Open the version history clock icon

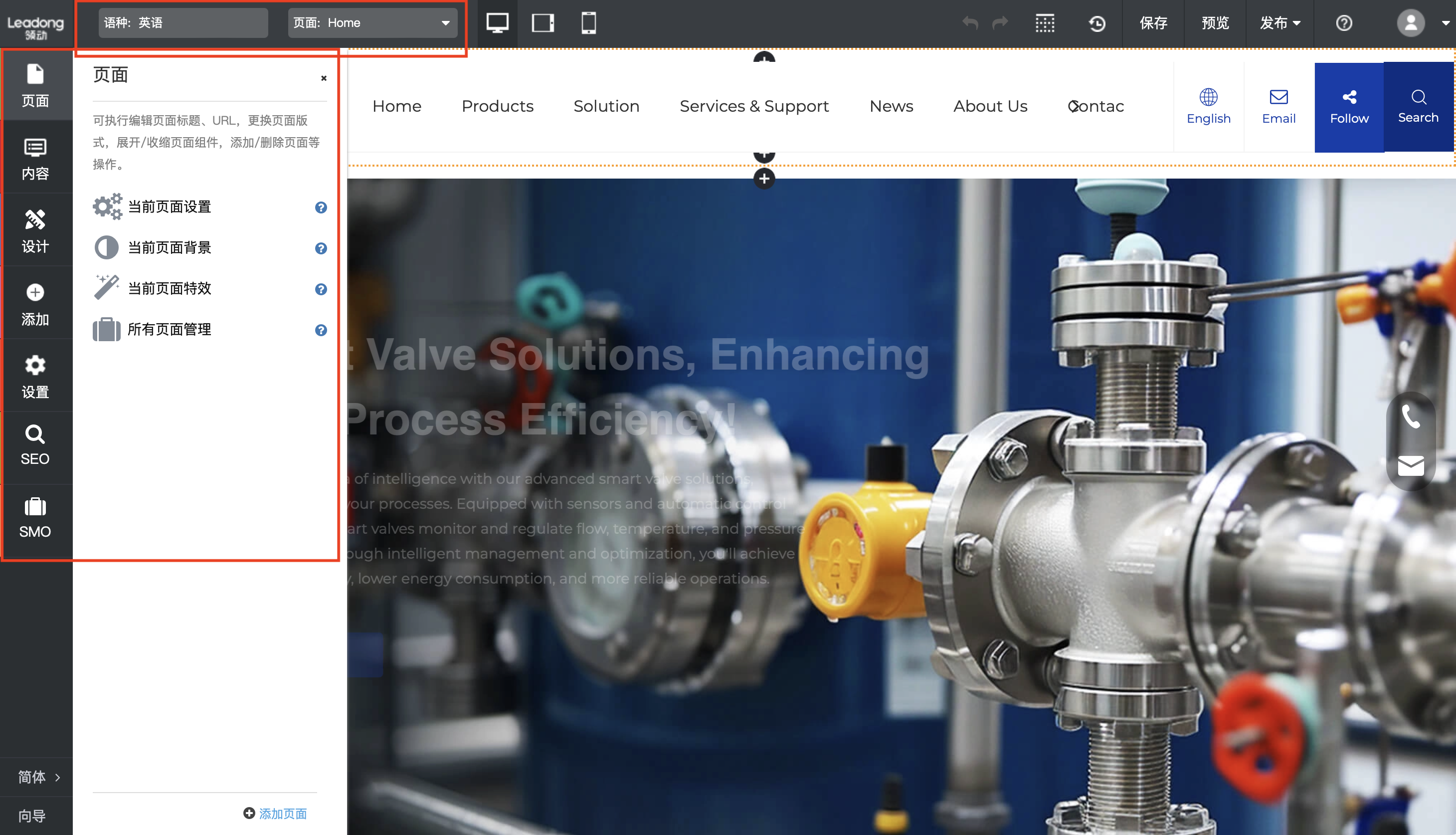pos(1097,23)
